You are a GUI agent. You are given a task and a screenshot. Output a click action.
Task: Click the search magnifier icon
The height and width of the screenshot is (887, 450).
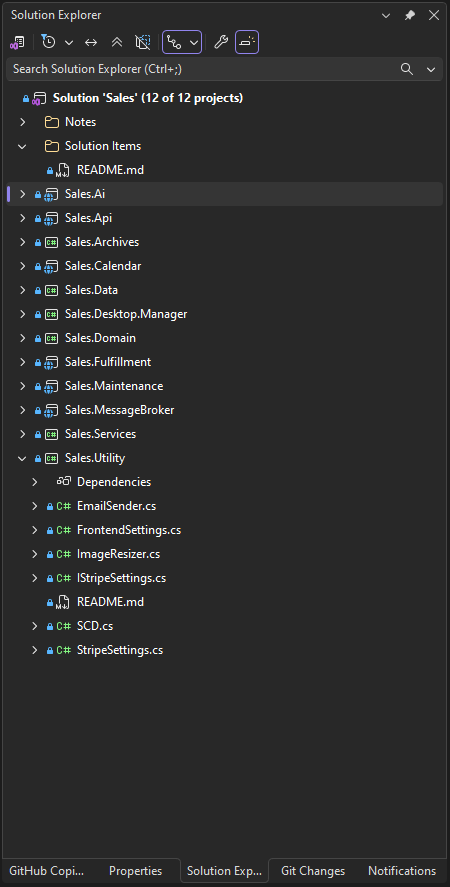tap(406, 69)
